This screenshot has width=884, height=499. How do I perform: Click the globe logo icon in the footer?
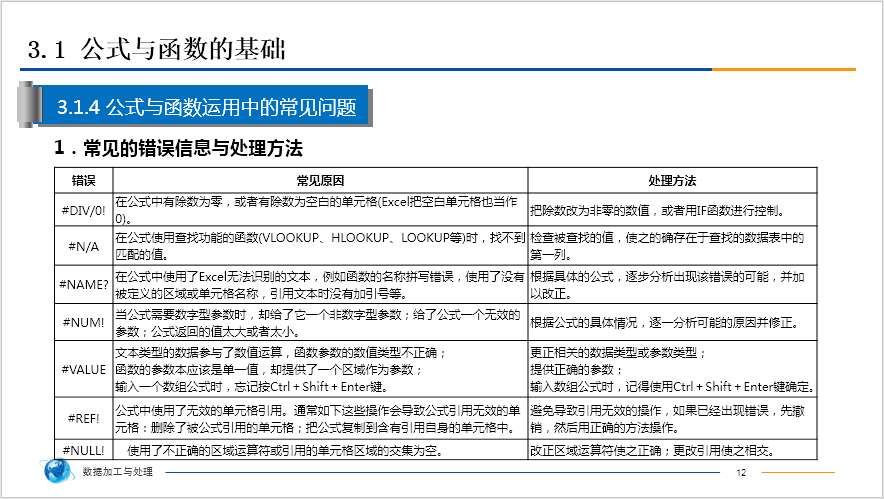click(x=57, y=470)
